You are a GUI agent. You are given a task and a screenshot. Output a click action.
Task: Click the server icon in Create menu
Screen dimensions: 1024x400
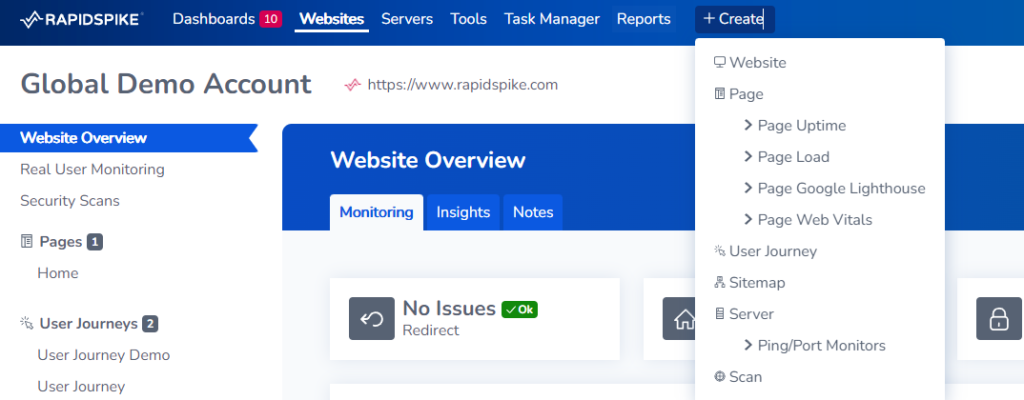pyautogui.click(x=720, y=314)
